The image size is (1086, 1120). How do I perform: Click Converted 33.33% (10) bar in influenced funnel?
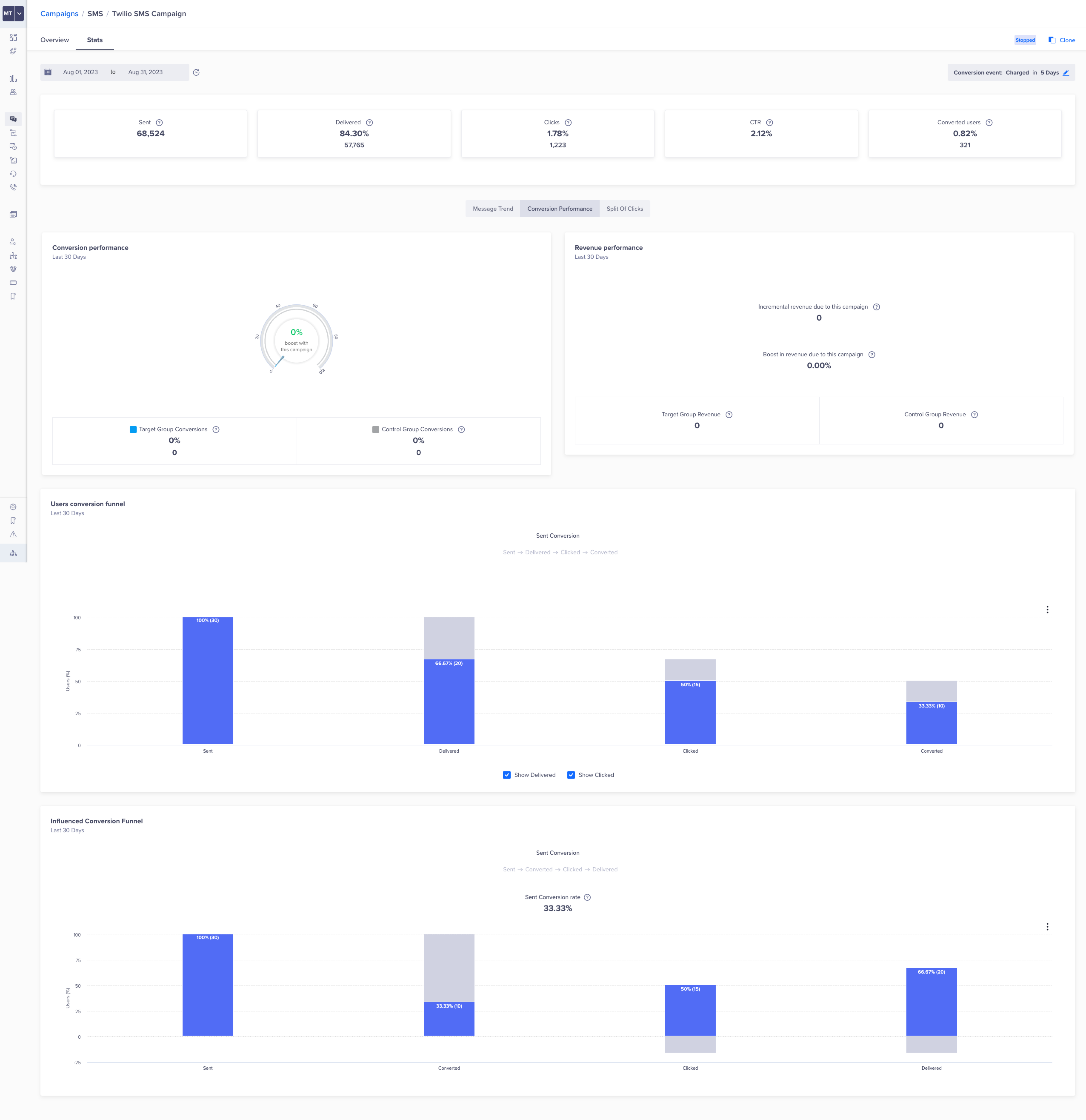pyautogui.click(x=449, y=1019)
